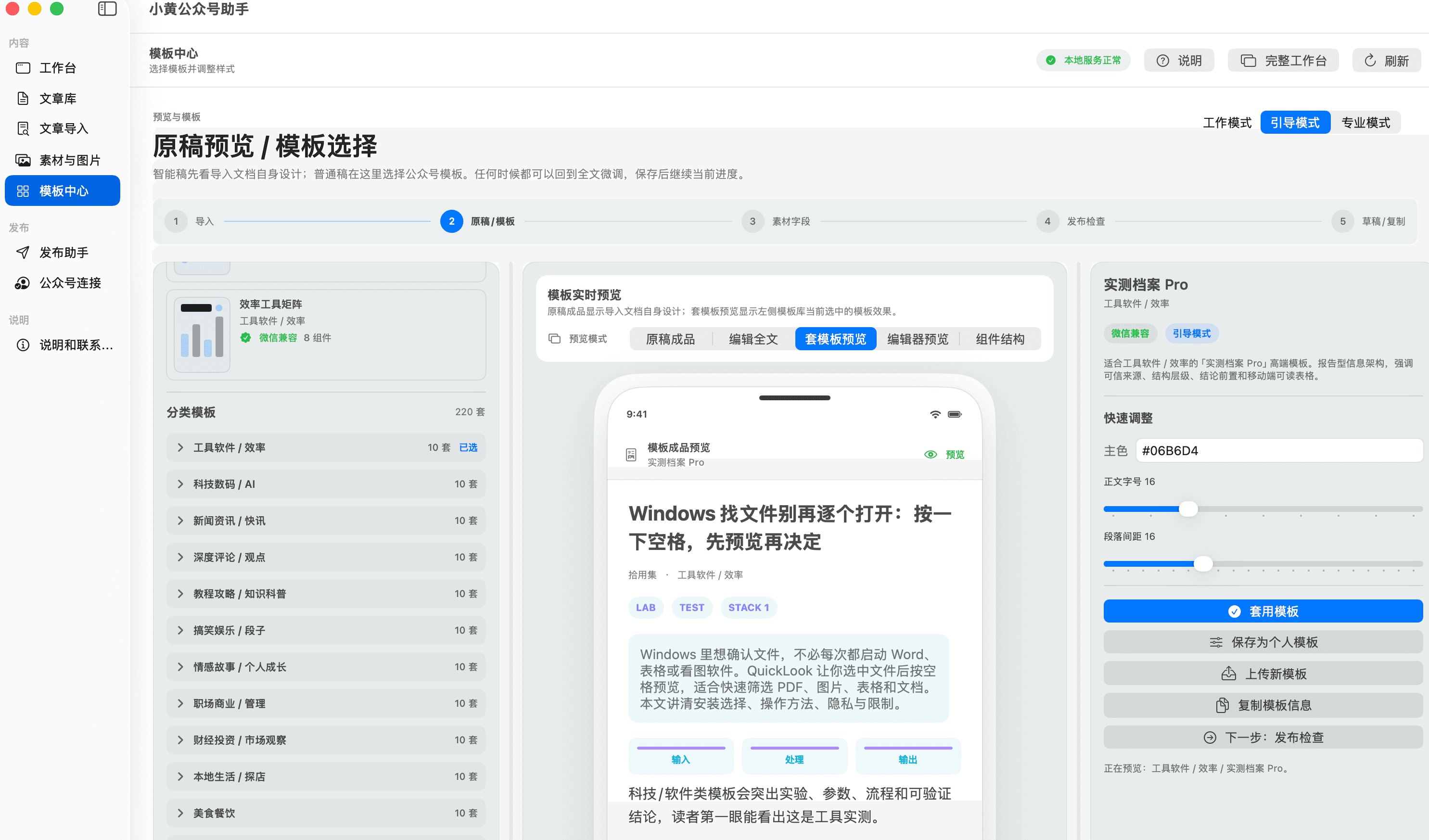Go to step 3 素材字段
Image resolution: width=1429 pixels, height=840 pixels.
click(776, 221)
